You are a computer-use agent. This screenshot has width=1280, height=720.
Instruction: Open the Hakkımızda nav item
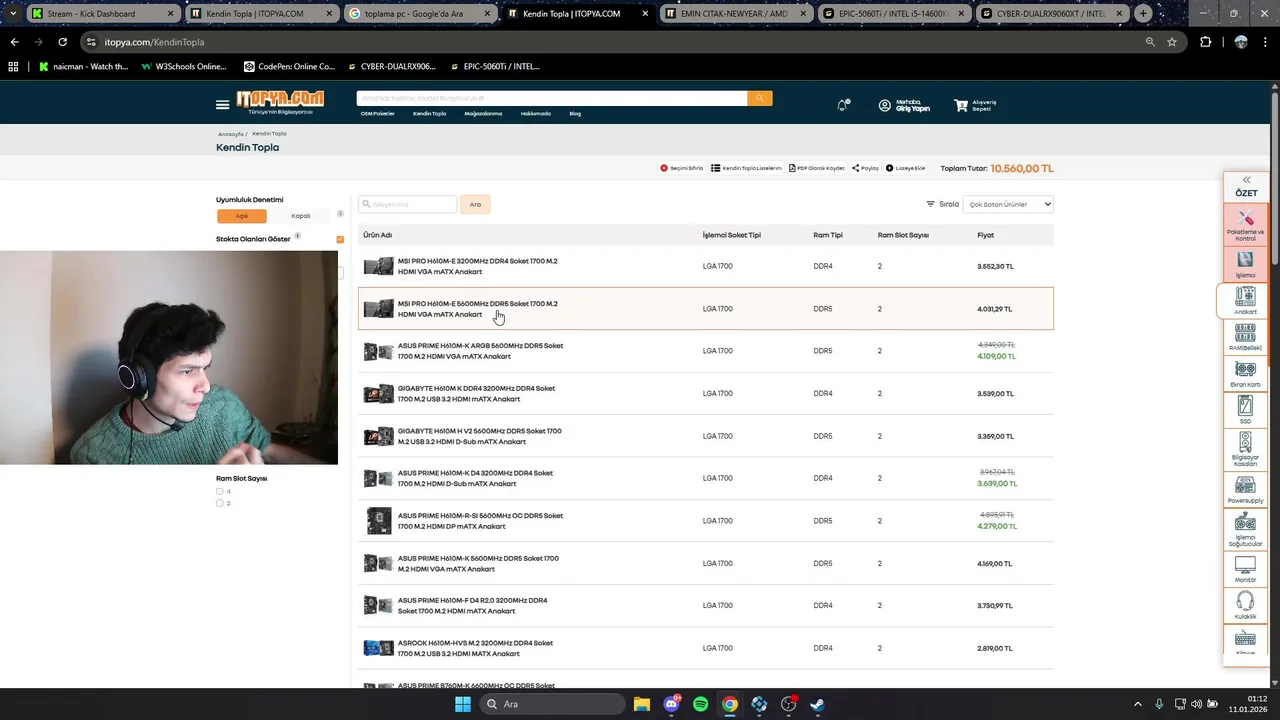click(536, 114)
